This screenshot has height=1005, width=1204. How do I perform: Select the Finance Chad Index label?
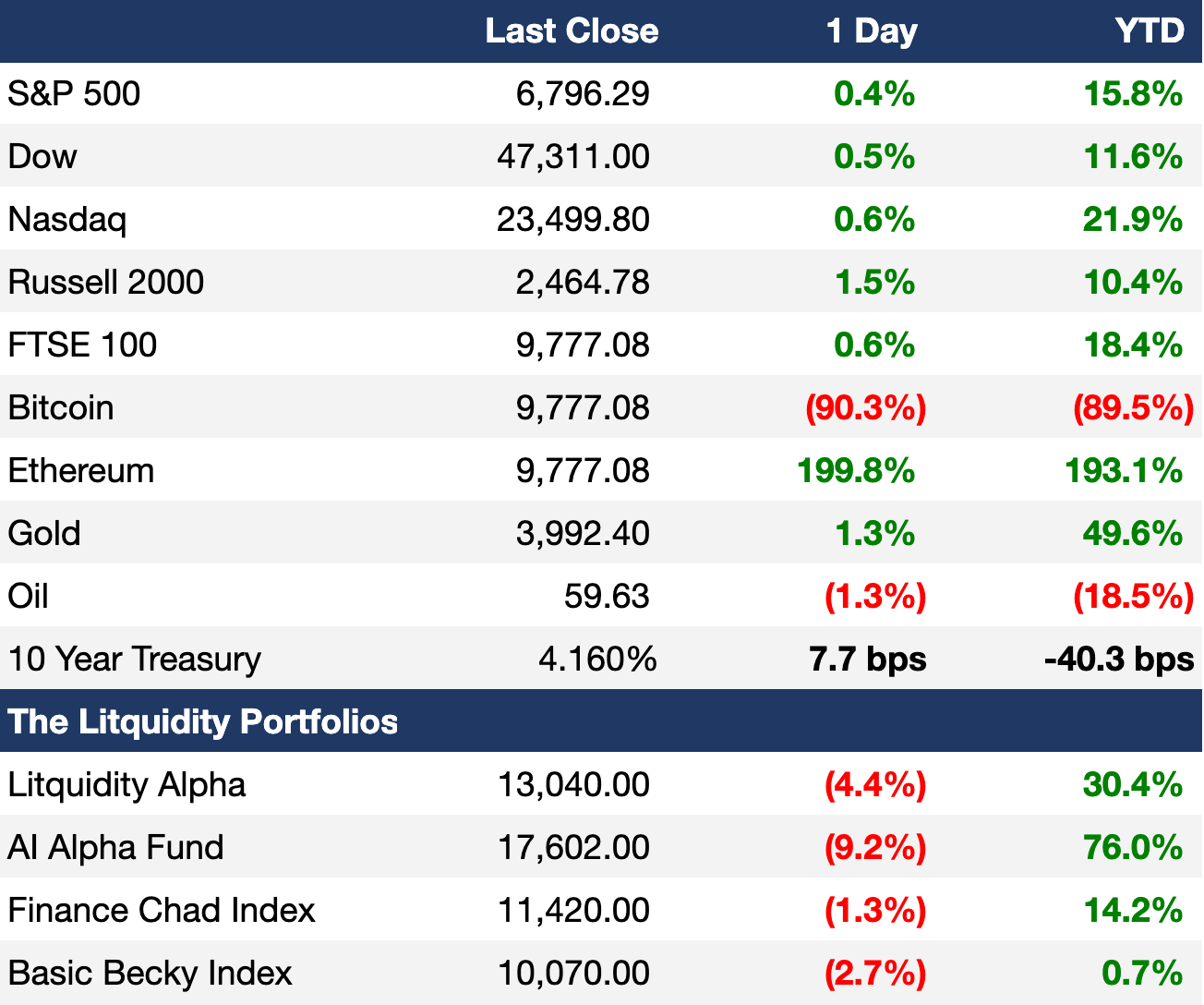pos(162,910)
